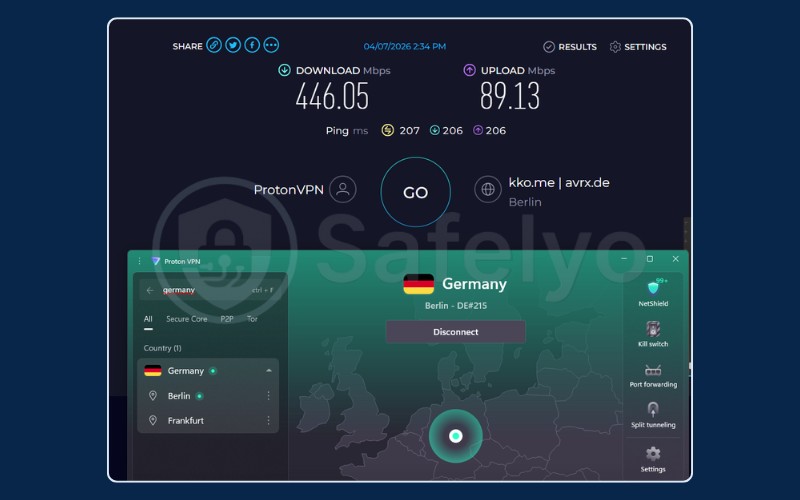Open Proton VPN Settings gear
800x500 pixels.
[x=653, y=459]
